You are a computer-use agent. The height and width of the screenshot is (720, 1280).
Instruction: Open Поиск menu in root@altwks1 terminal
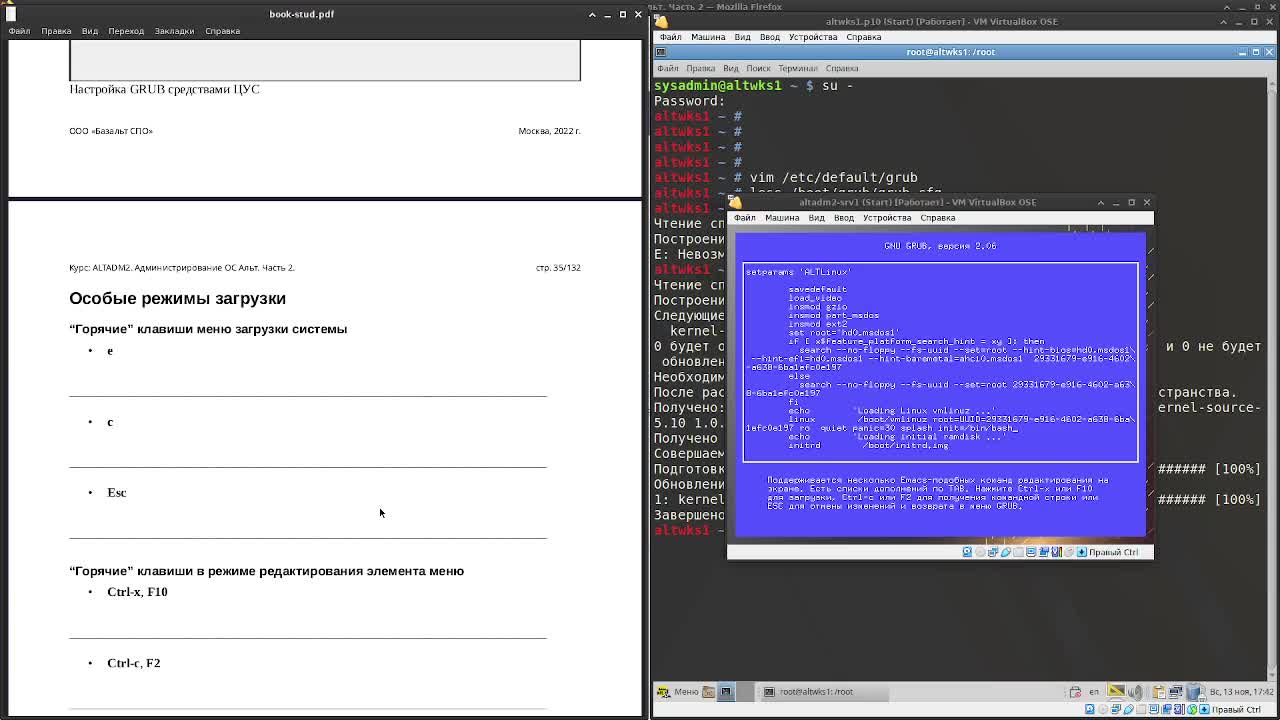[758, 68]
